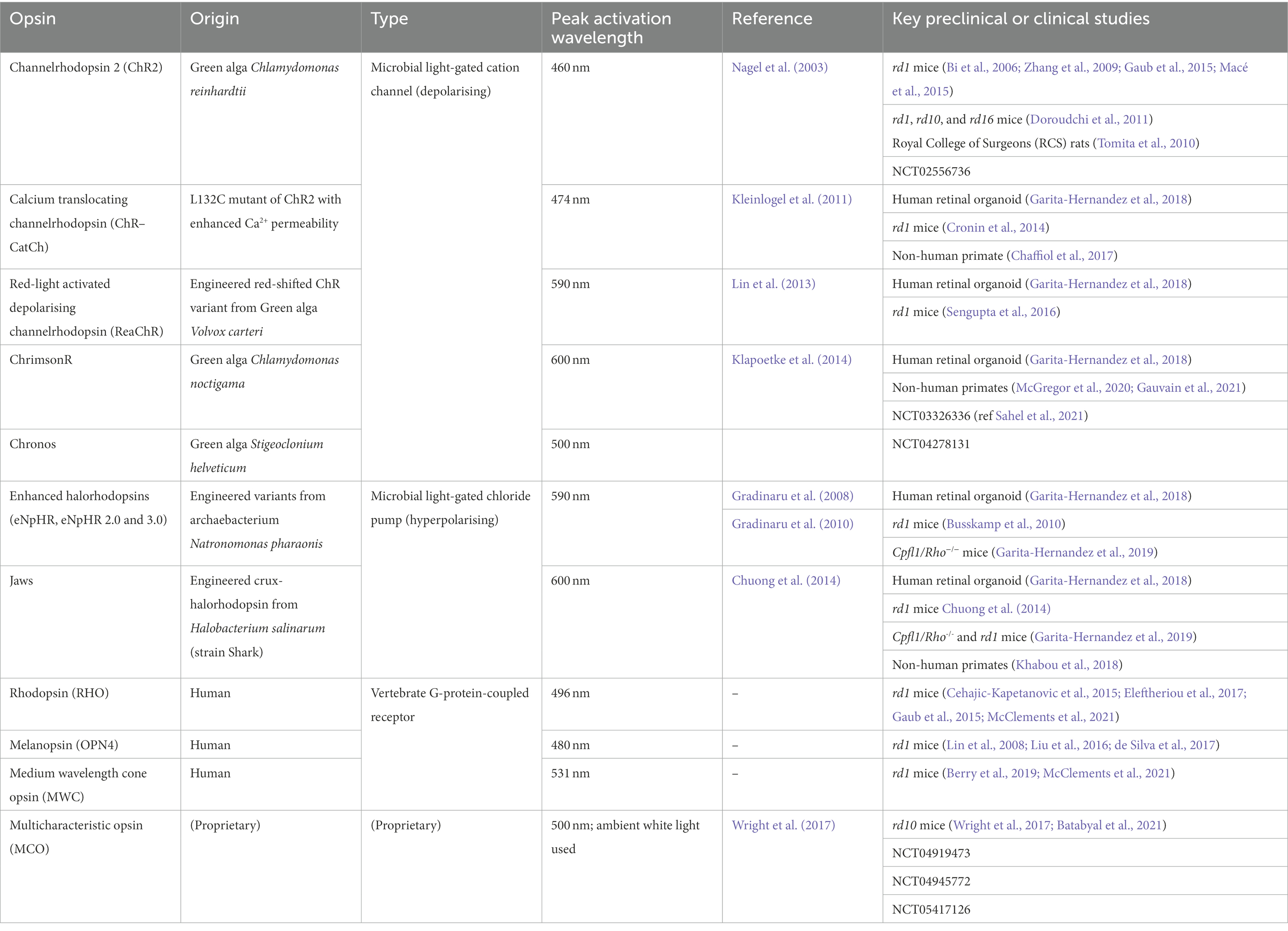
Task: Select the NCT05417126 trial identifier
Action: click(x=931, y=910)
